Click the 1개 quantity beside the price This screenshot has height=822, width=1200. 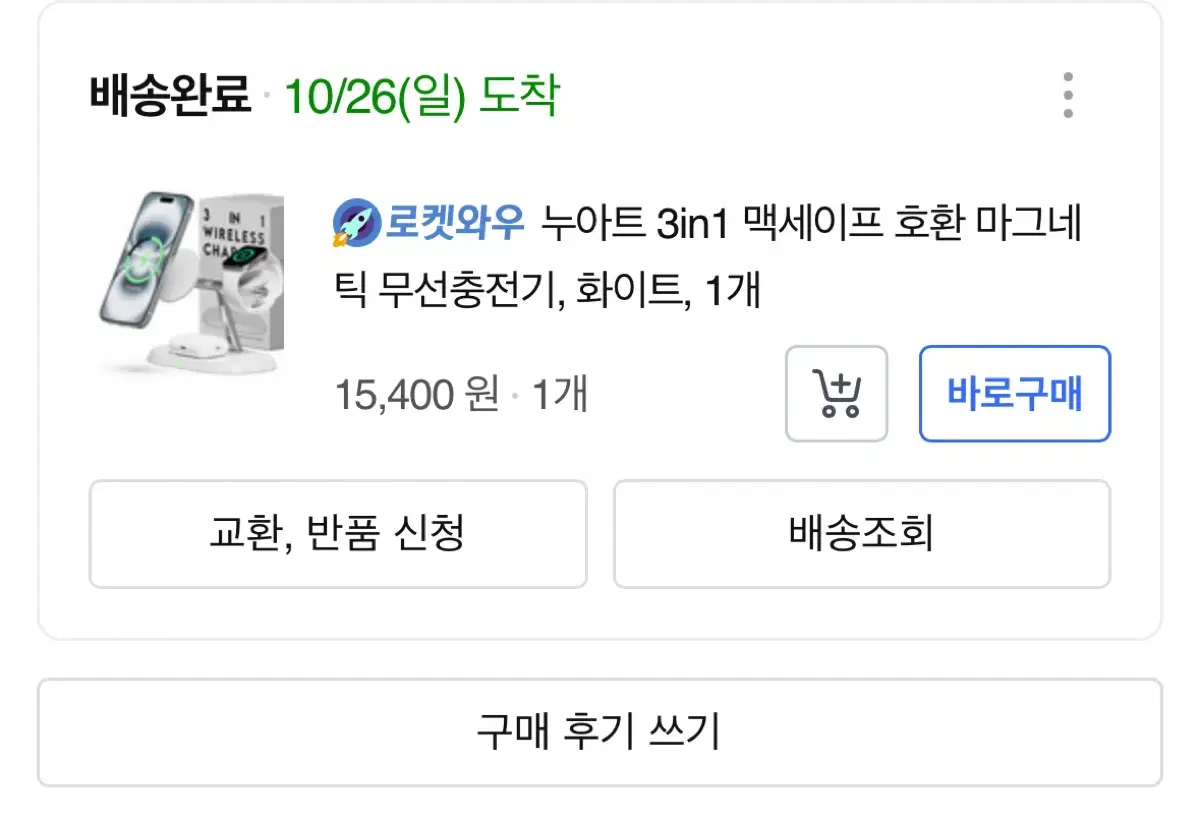click(559, 396)
